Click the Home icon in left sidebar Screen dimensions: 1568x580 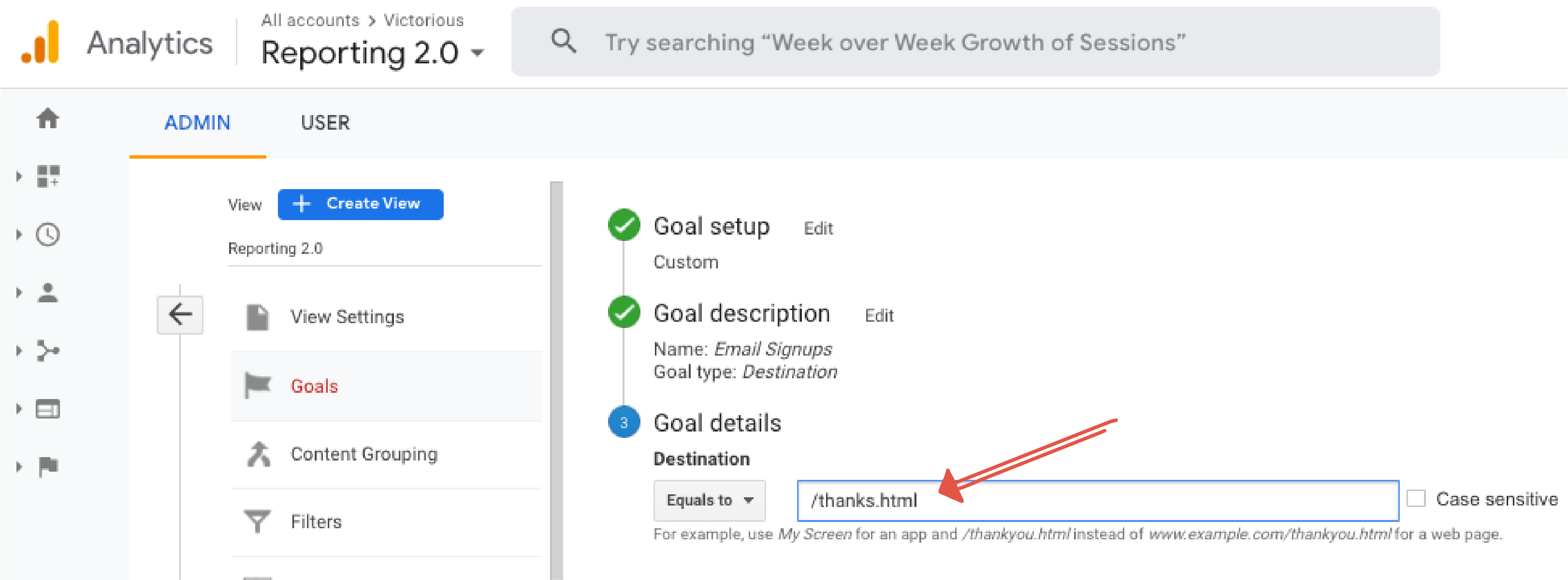(x=47, y=118)
